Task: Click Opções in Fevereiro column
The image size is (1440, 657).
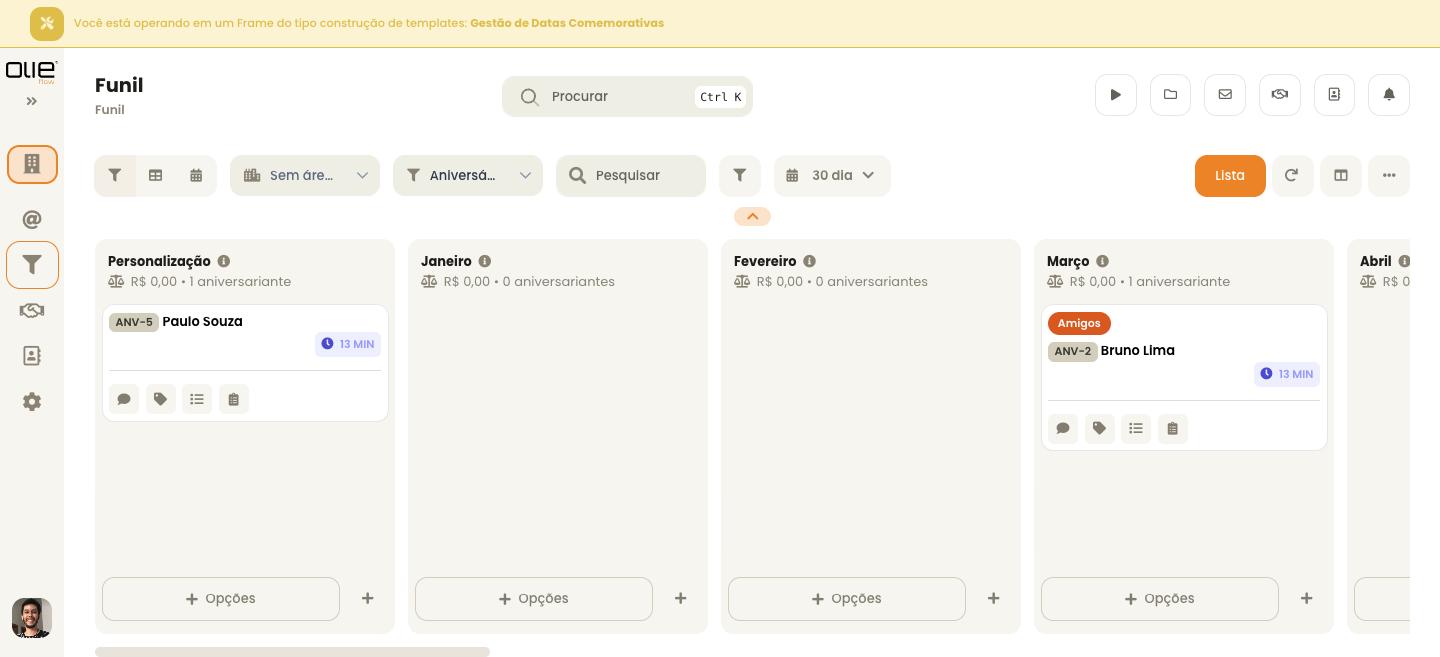Action: pyautogui.click(x=847, y=599)
